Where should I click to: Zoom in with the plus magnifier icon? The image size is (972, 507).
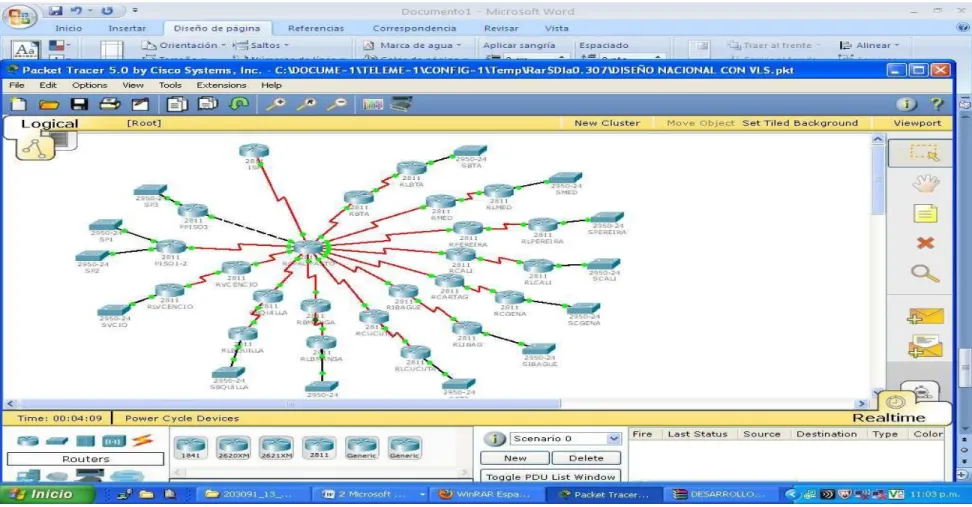pos(276,104)
